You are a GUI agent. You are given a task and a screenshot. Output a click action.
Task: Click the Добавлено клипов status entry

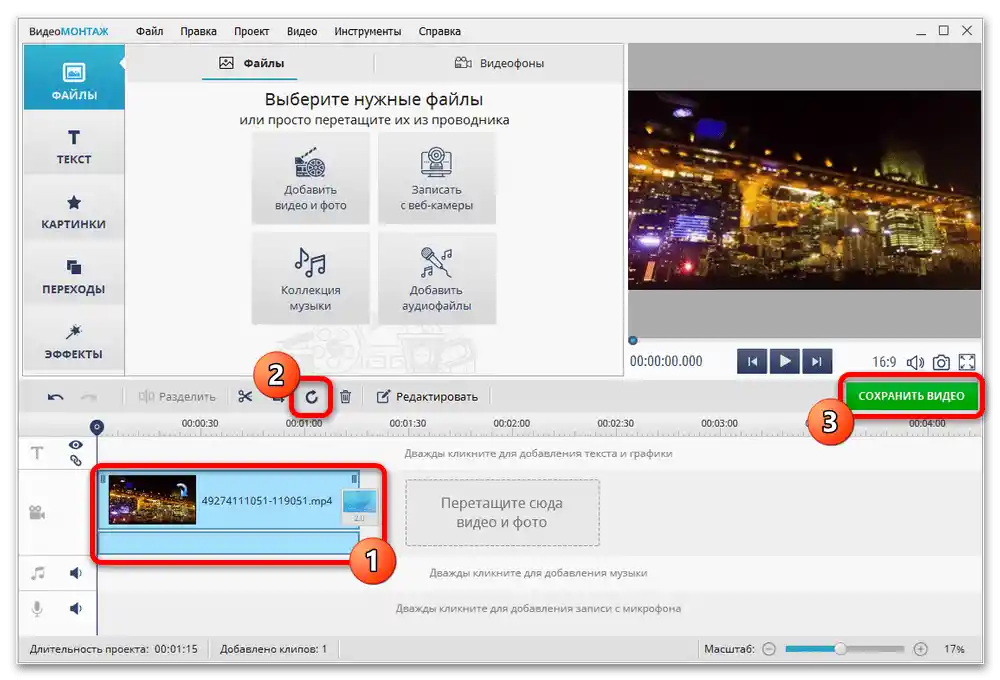click(x=273, y=649)
